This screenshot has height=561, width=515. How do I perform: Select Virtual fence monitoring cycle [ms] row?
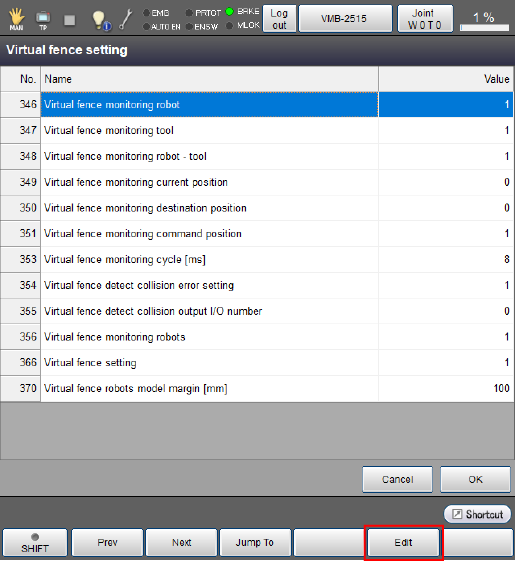(x=257, y=259)
